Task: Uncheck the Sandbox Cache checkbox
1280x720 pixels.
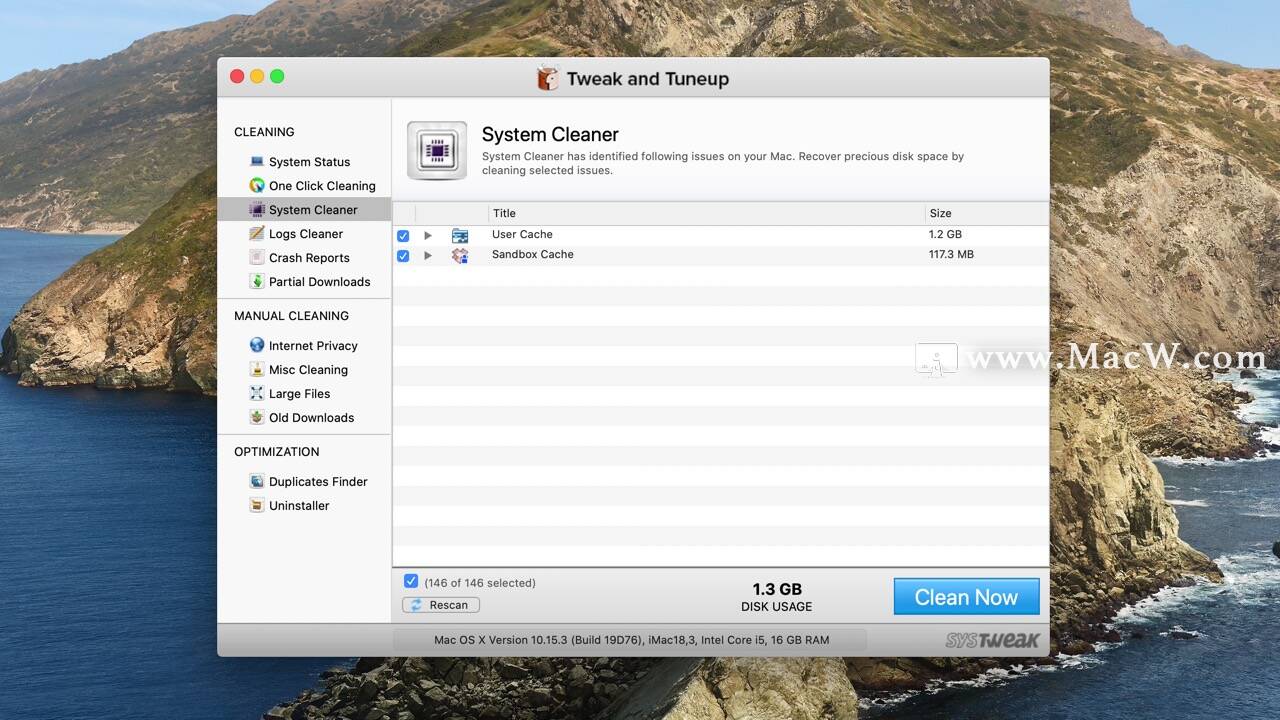Action: [x=403, y=256]
